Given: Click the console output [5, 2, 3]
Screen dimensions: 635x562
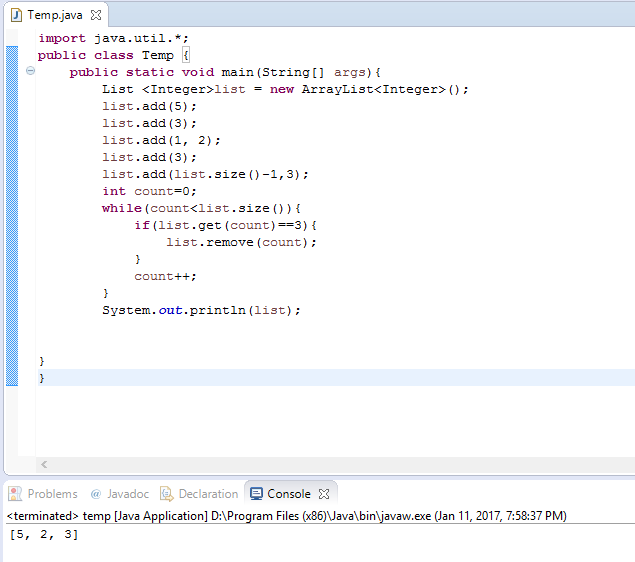Looking at the screenshot, I should [44, 534].
